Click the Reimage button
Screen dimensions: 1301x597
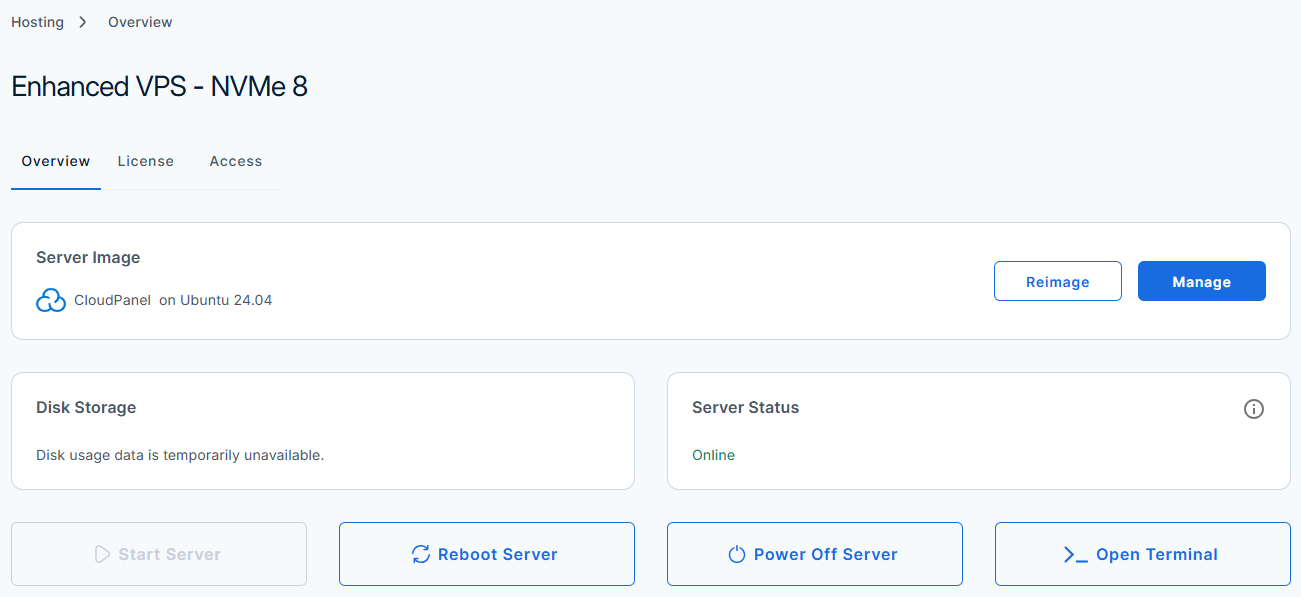[1058, 282]
